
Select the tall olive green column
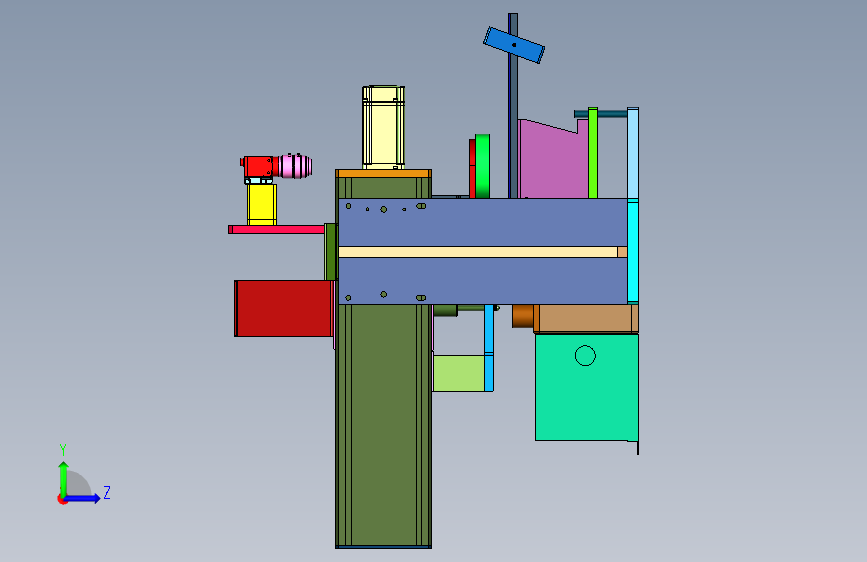click(x=383, y=426)
